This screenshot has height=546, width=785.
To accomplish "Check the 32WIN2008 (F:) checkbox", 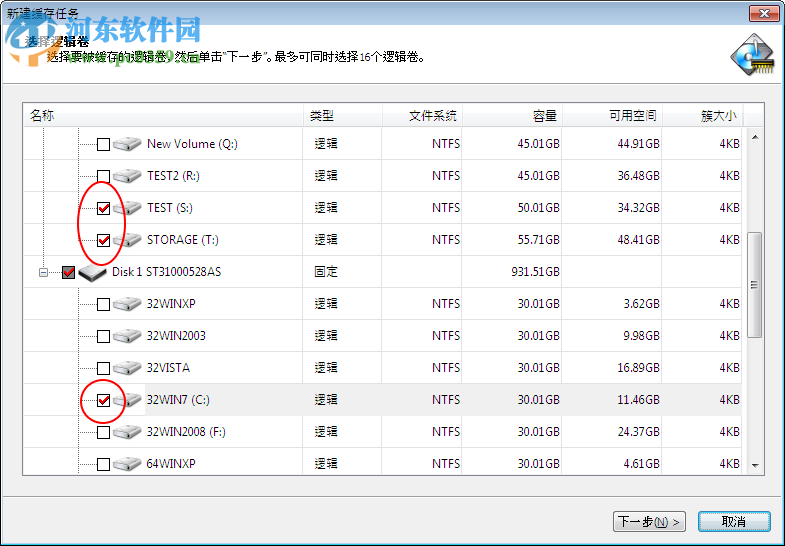I will point(103,432).
